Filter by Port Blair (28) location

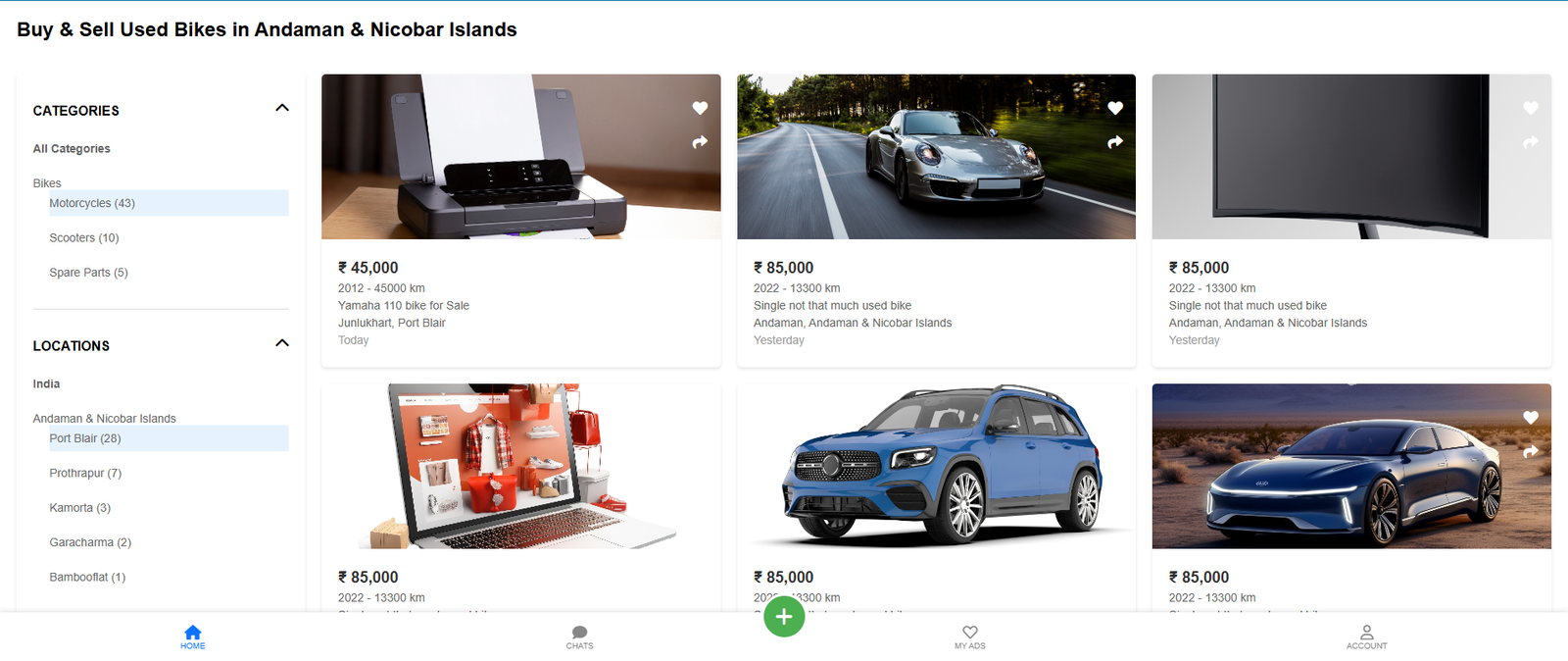click(85, 438)
